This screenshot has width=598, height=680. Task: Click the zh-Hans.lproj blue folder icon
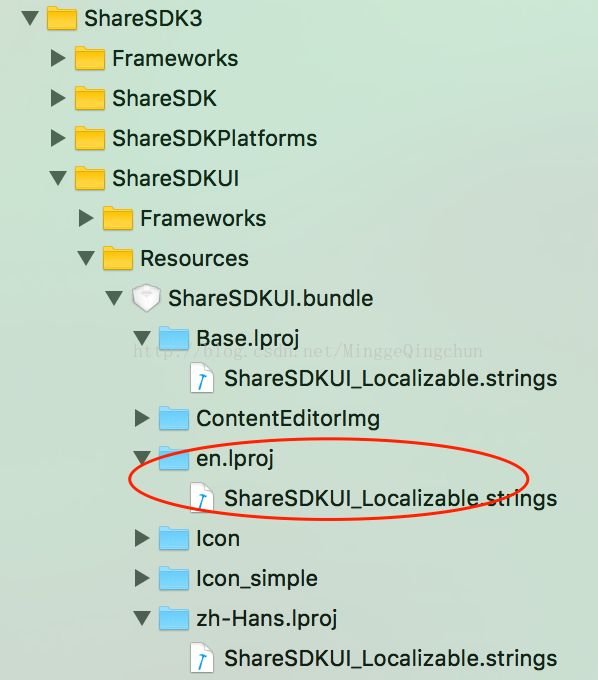coord(173,618)
